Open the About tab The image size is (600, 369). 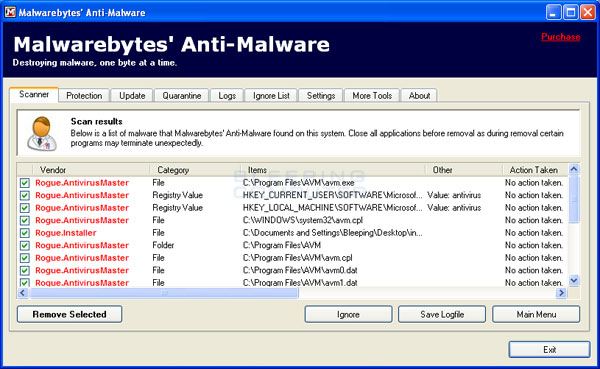(x=419, y=96)
